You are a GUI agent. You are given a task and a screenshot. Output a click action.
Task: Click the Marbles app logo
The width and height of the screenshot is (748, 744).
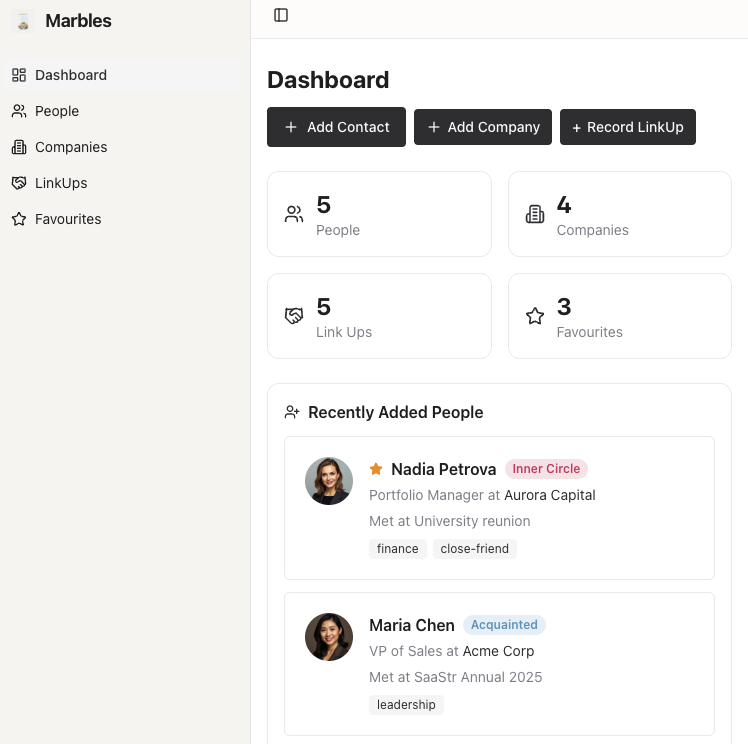point(22,21)
